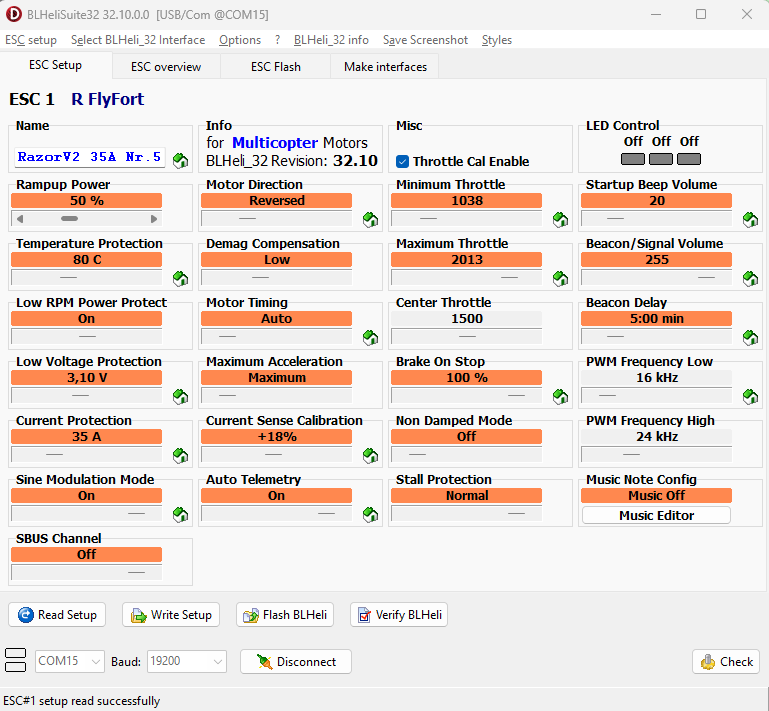The image size is (769, 711).
Task: Click the Verify BLHeli button
Action: (399, 614)
